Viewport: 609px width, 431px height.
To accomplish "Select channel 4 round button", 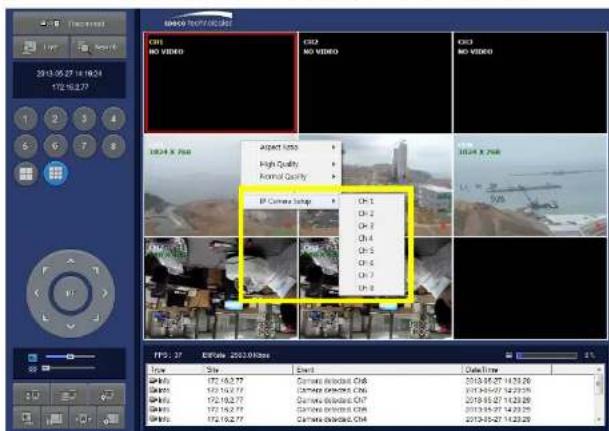I will (x=113, y=119).
